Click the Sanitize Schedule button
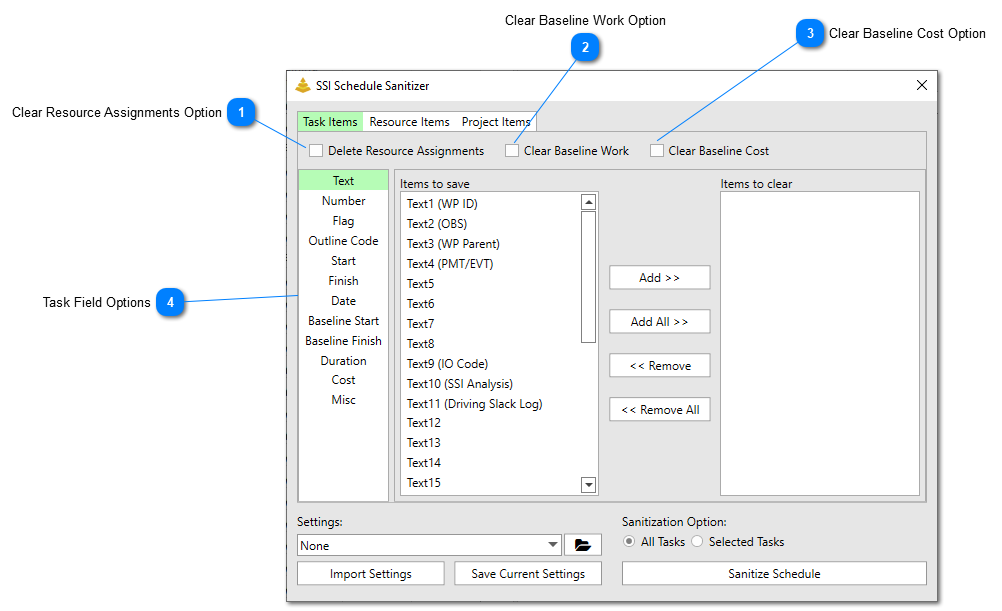This screenshot has width=1002, height=611. [774, 573]
